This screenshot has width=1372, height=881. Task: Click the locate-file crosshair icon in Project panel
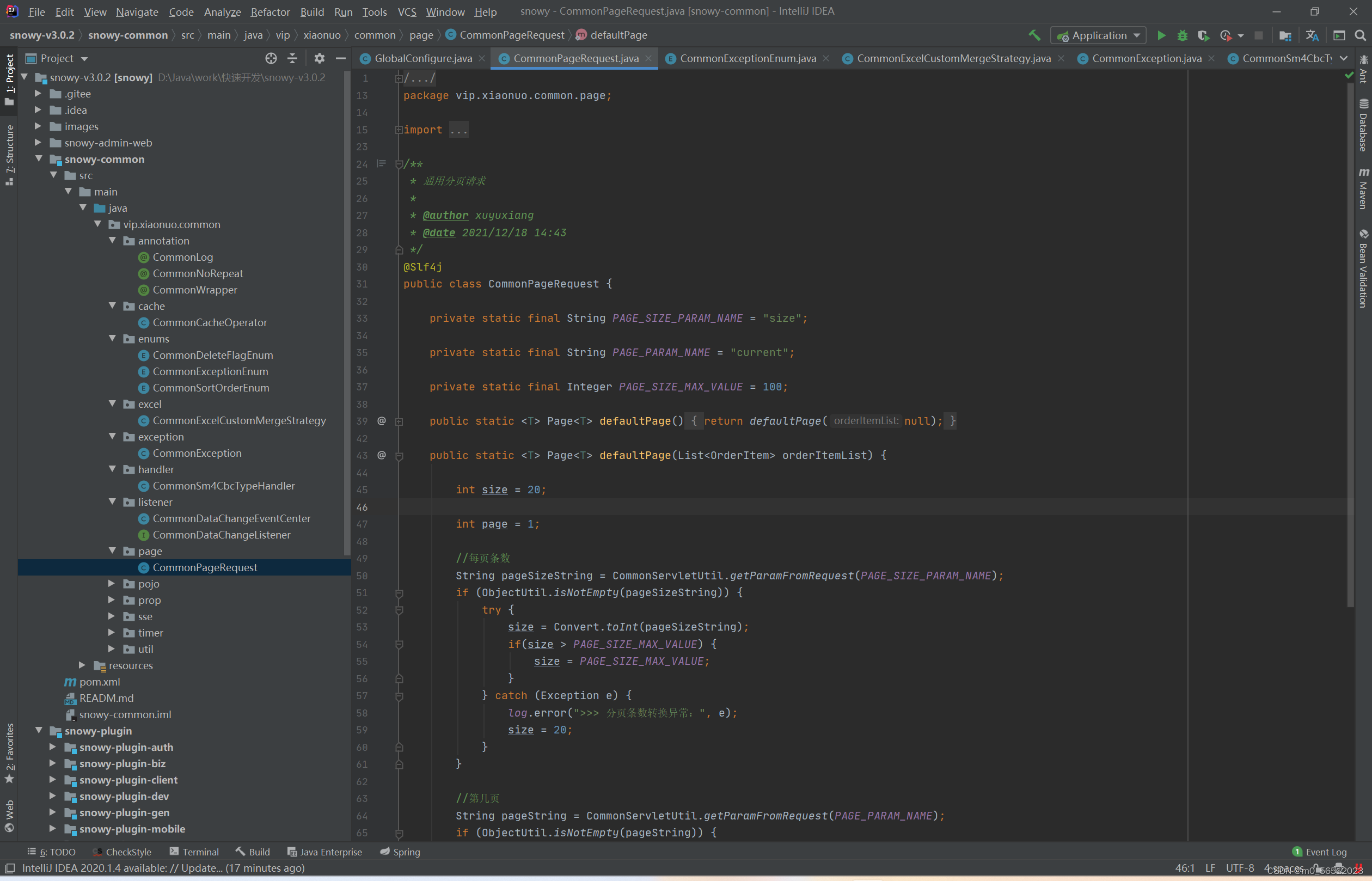point(271,58)
